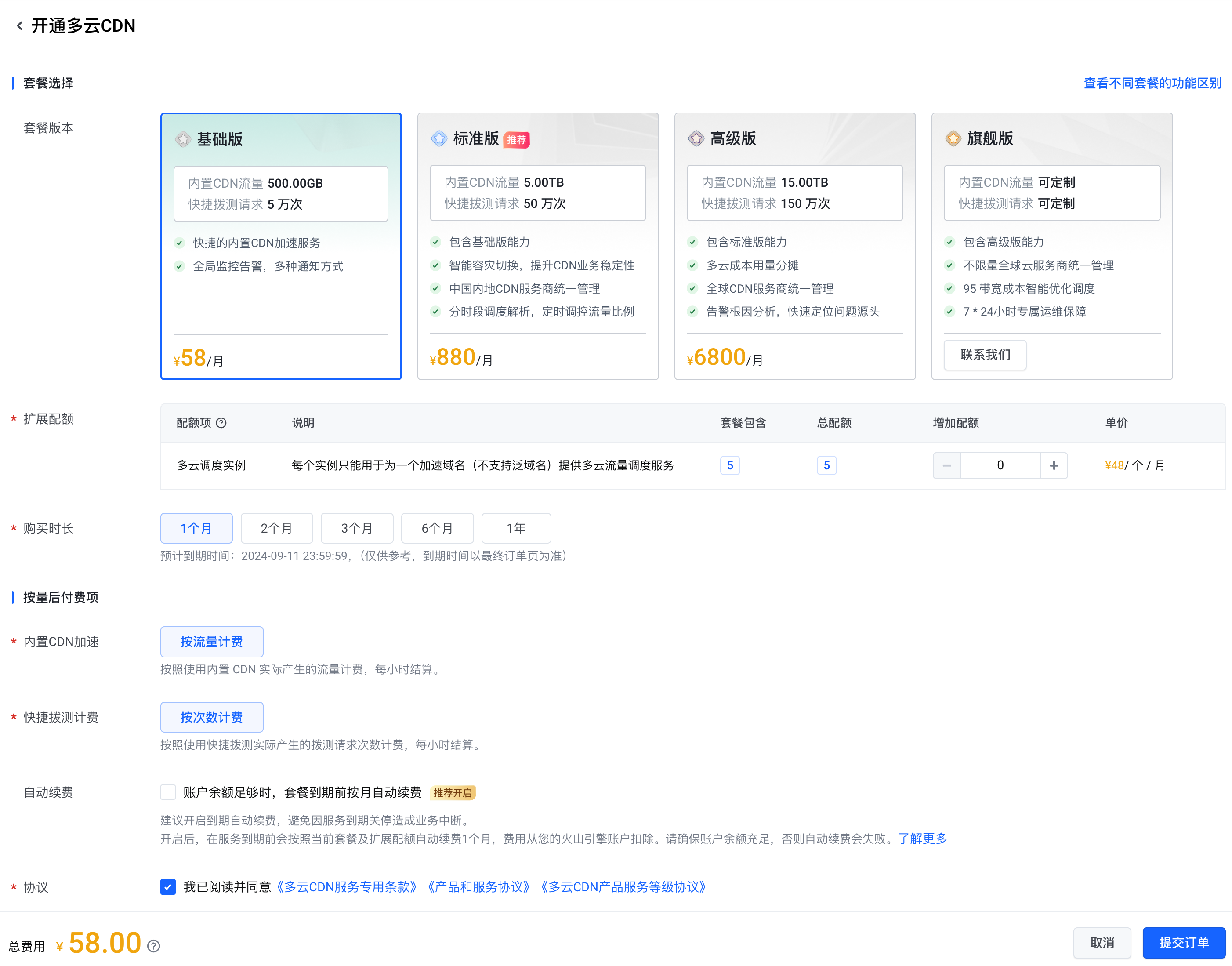Image resolution: width=1232 pixels, height=966 pixels.
Task: Click the 高级版 badge icon
Action: point(696,138)
